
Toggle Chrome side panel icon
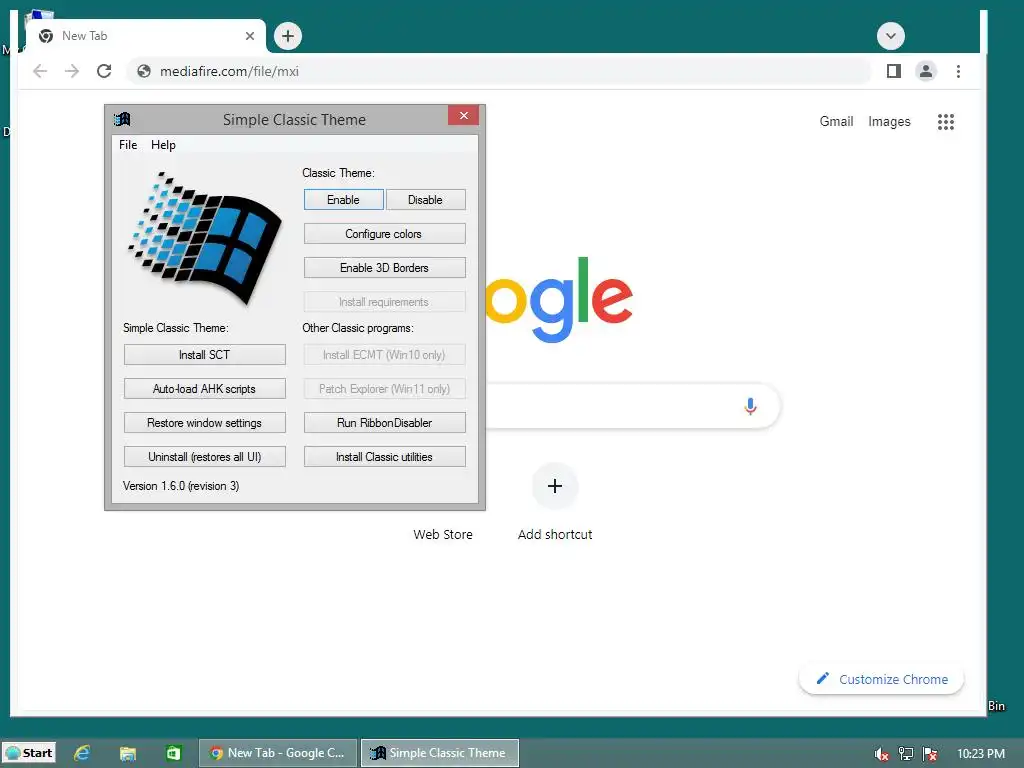(x=894, y=71)
